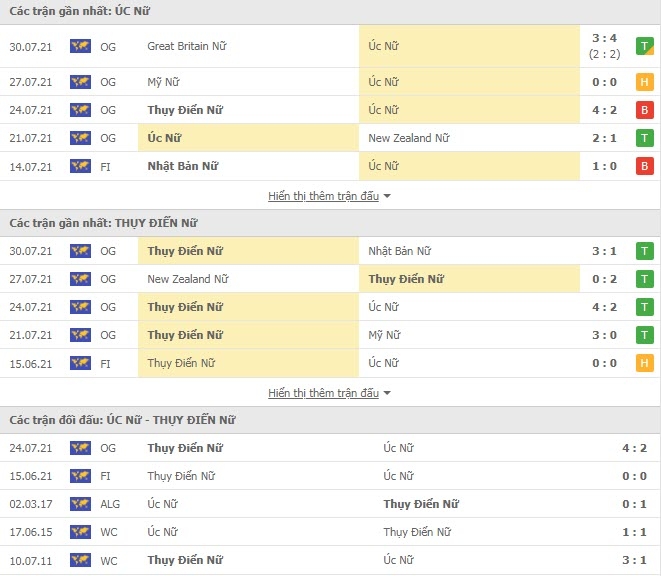661x576 pixels.
Task: Click the orange H badge on the 15.06.21 friendly row
Action: click(645, 363)
